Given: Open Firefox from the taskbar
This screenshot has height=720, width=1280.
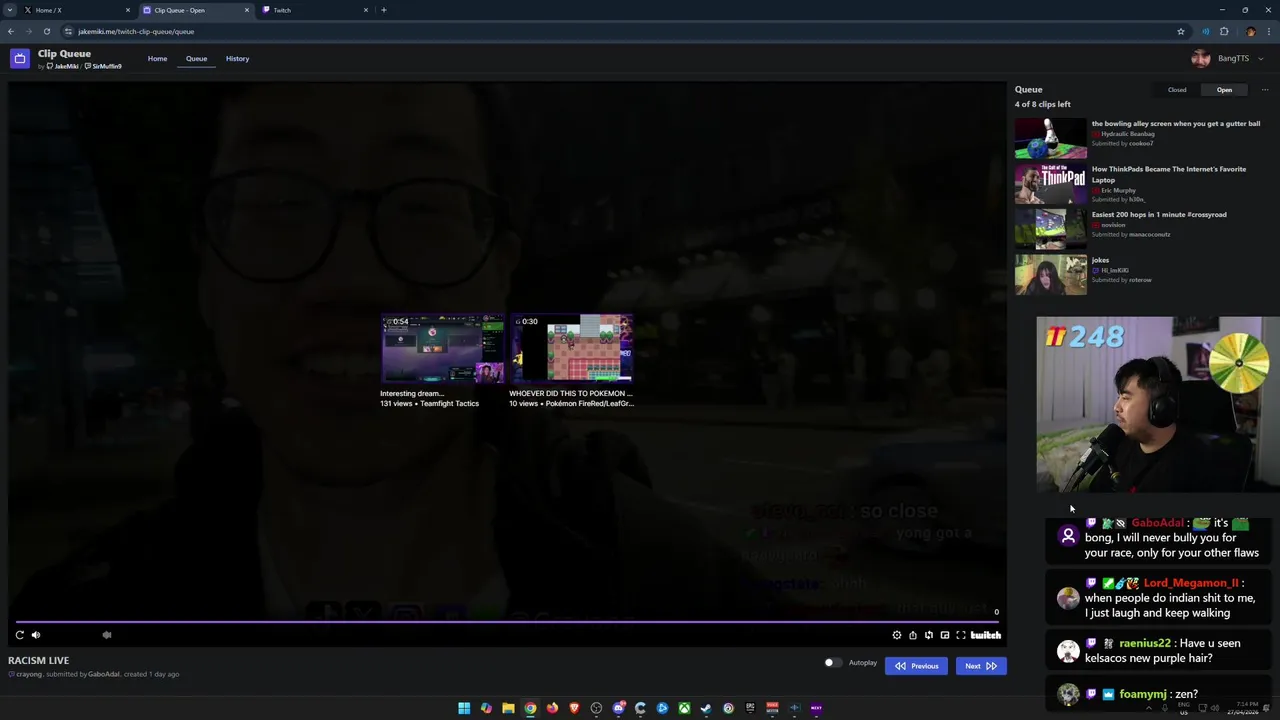Looking at the screenshot, I should tap(552, 708).
